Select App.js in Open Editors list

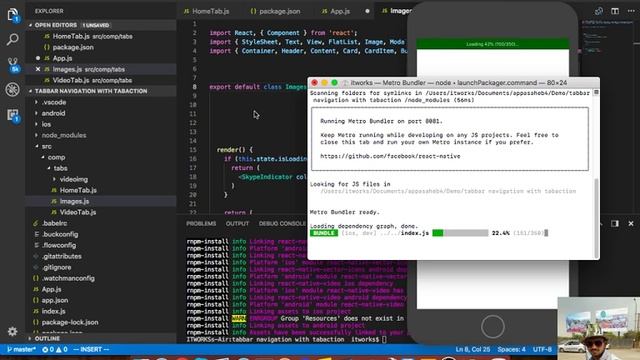[62, 58]
